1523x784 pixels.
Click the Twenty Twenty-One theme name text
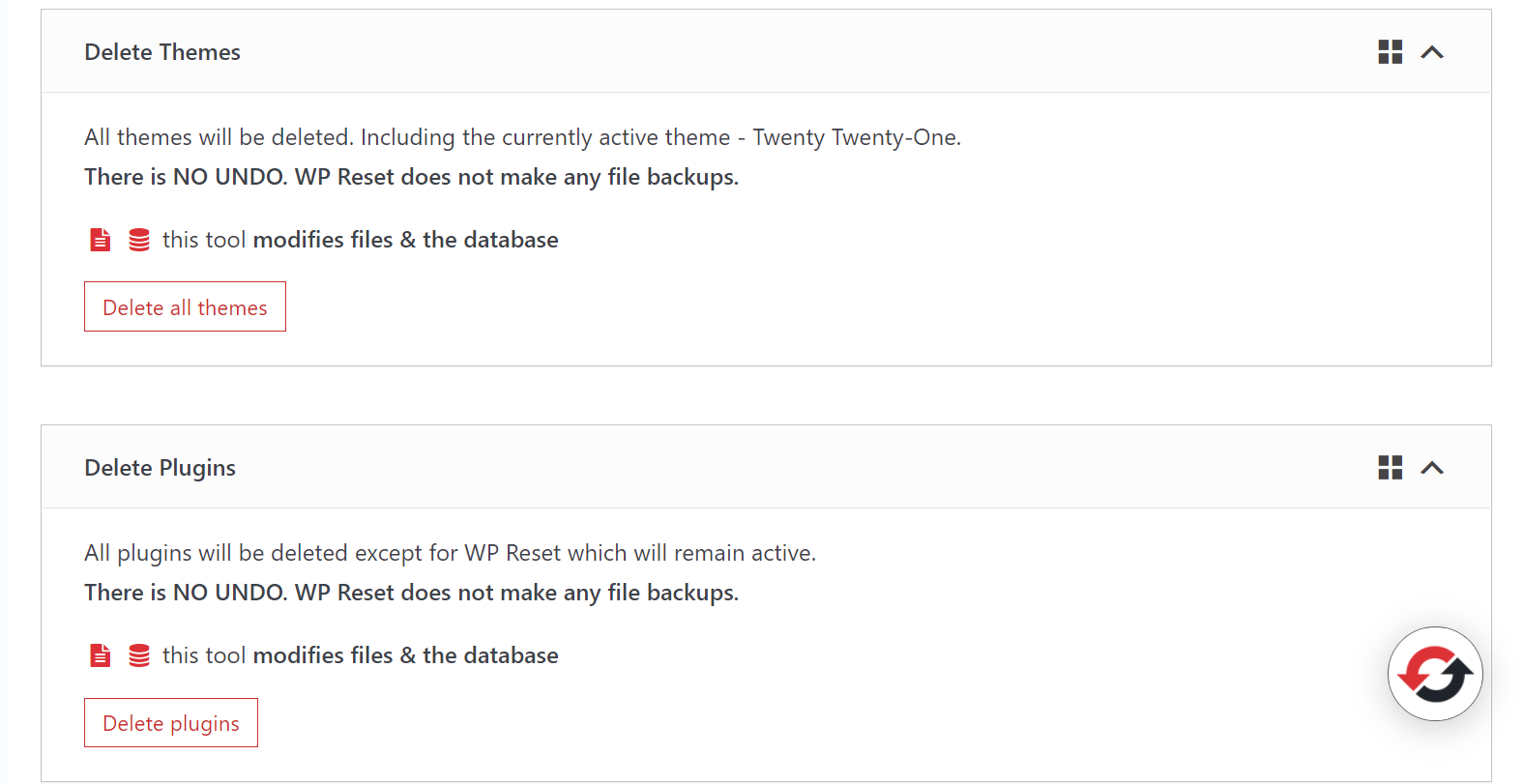click(856, 137)
